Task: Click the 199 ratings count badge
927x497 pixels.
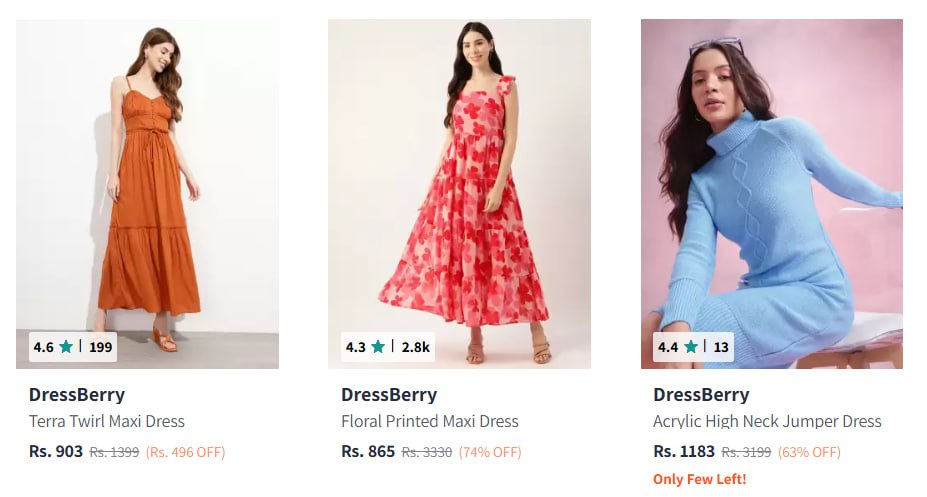Action: (x=100, y=347)
